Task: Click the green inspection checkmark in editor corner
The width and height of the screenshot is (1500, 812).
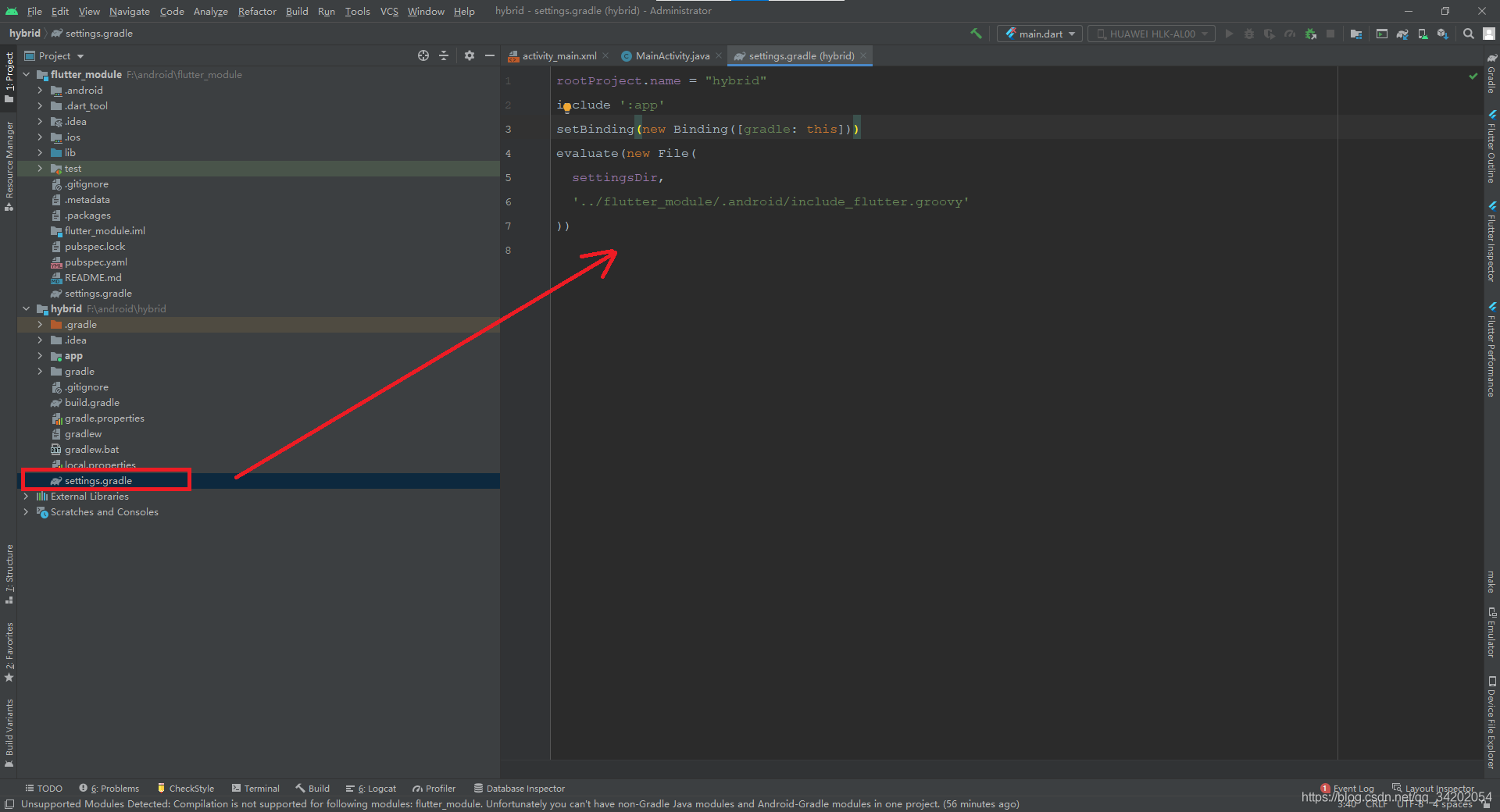Action: [x=1473, y=76]
